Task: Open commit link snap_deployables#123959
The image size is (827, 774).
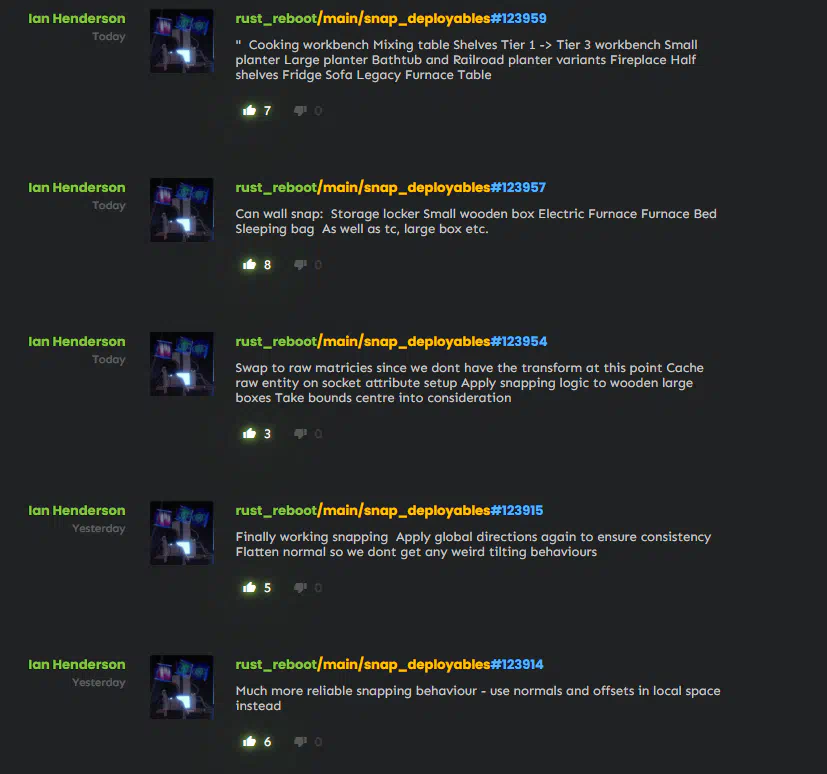Action: click(x=391, y=18)
